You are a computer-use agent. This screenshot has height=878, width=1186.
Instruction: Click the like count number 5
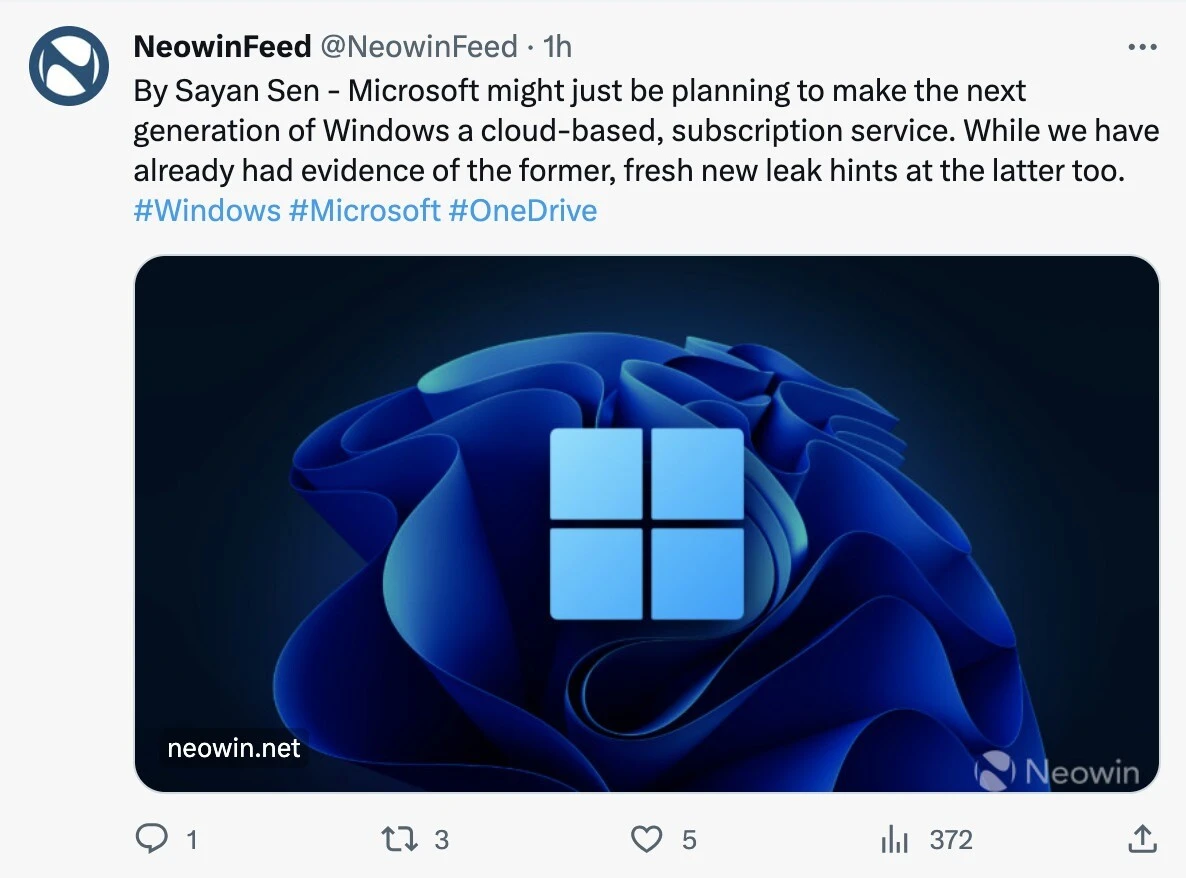[x=689, y=840]
